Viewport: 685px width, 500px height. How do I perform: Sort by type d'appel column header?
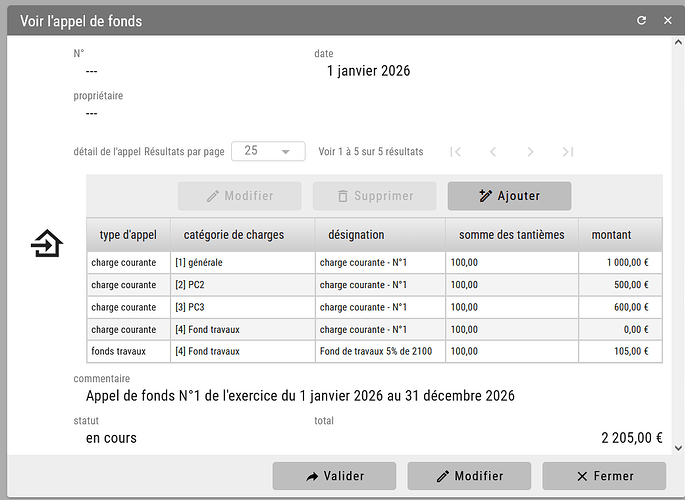pyautogui.click(x=128, y=235)
